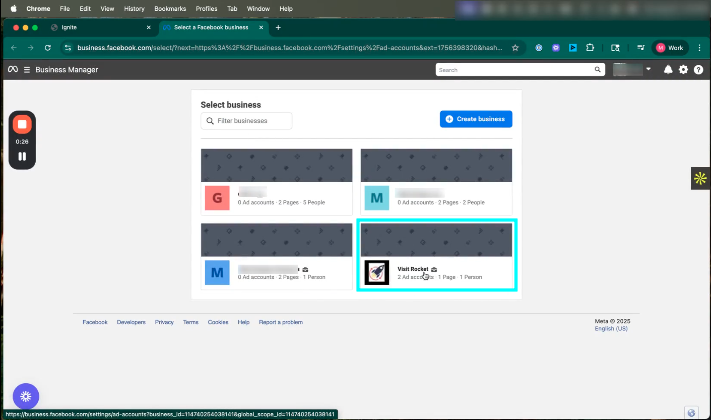Click the Meta logo icon
This screenshot has width=711, height=420.
tap(13, 70)
